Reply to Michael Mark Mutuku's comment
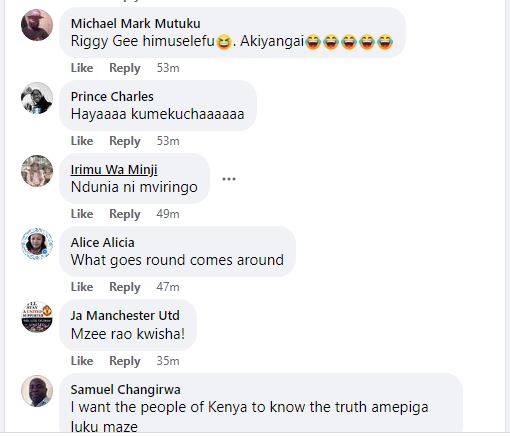The height and width of the screenshot is (436, 510). pyautogui.click(x=125, y=68)
